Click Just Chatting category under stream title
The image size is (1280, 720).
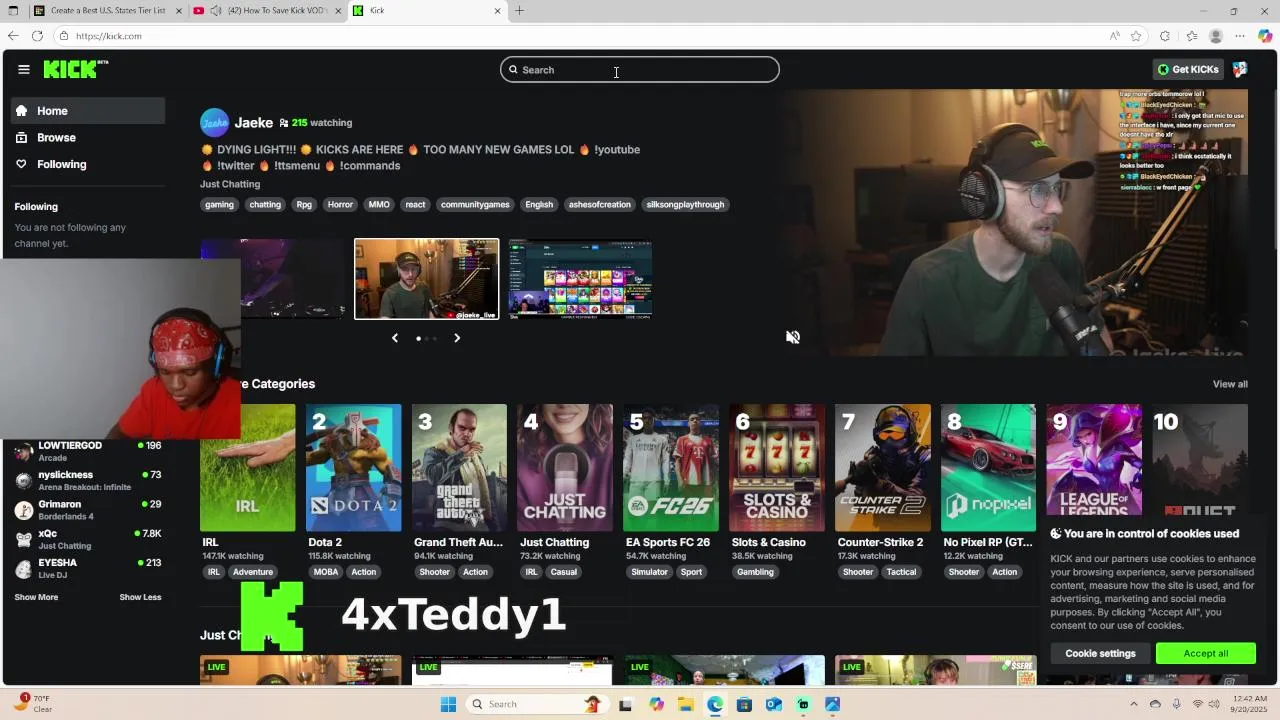(230, 184)
